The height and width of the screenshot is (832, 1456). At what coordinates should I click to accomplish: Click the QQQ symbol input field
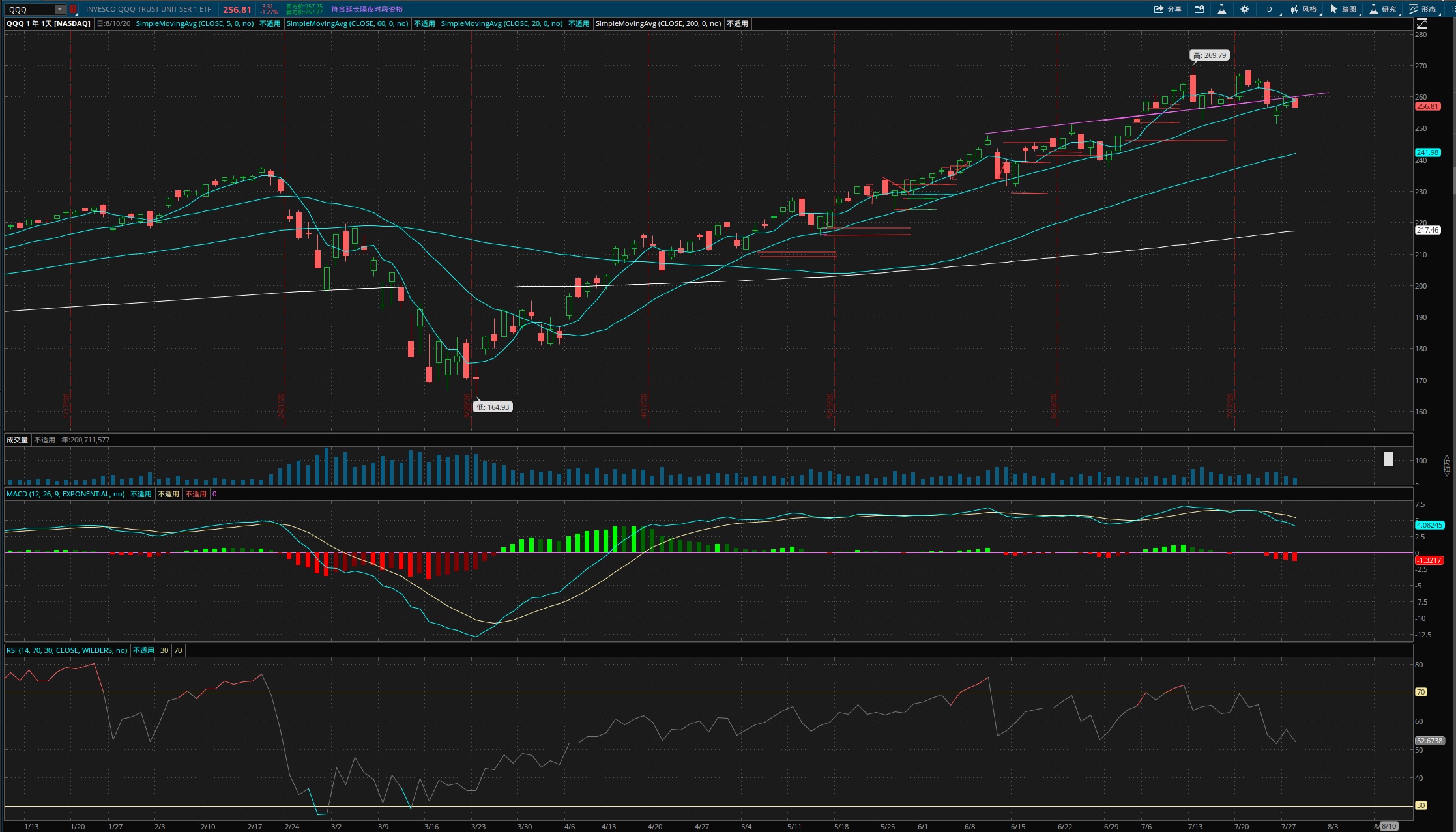(x=31, y=9)
